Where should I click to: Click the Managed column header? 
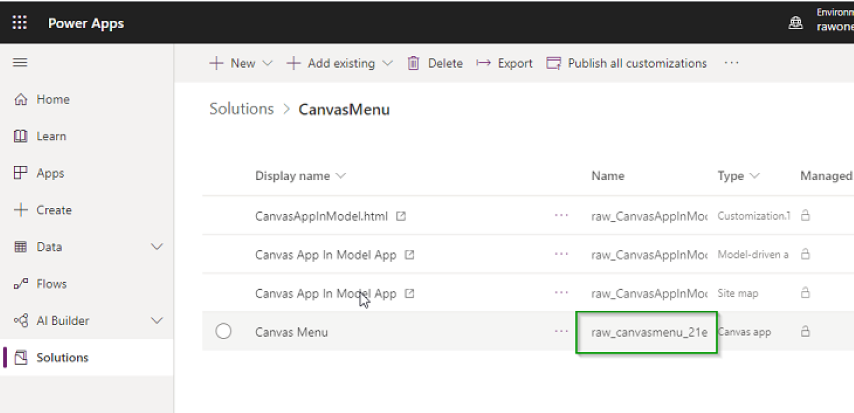tap(825, 176)
